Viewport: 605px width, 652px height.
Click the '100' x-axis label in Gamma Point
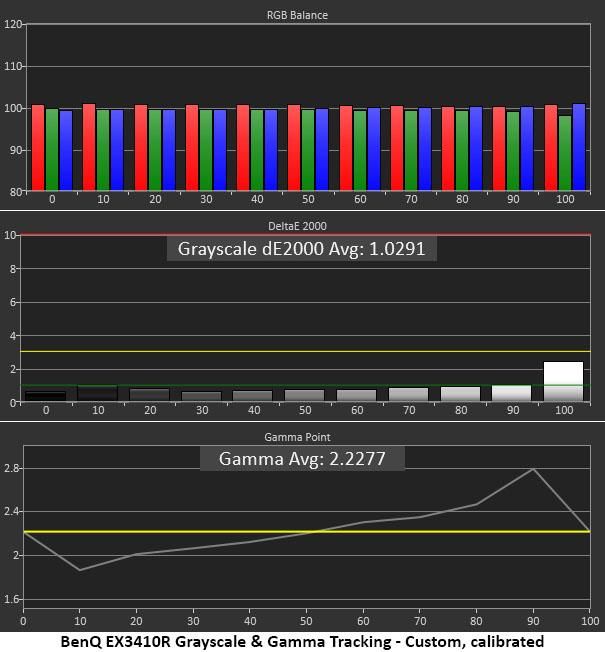[590, 621]
